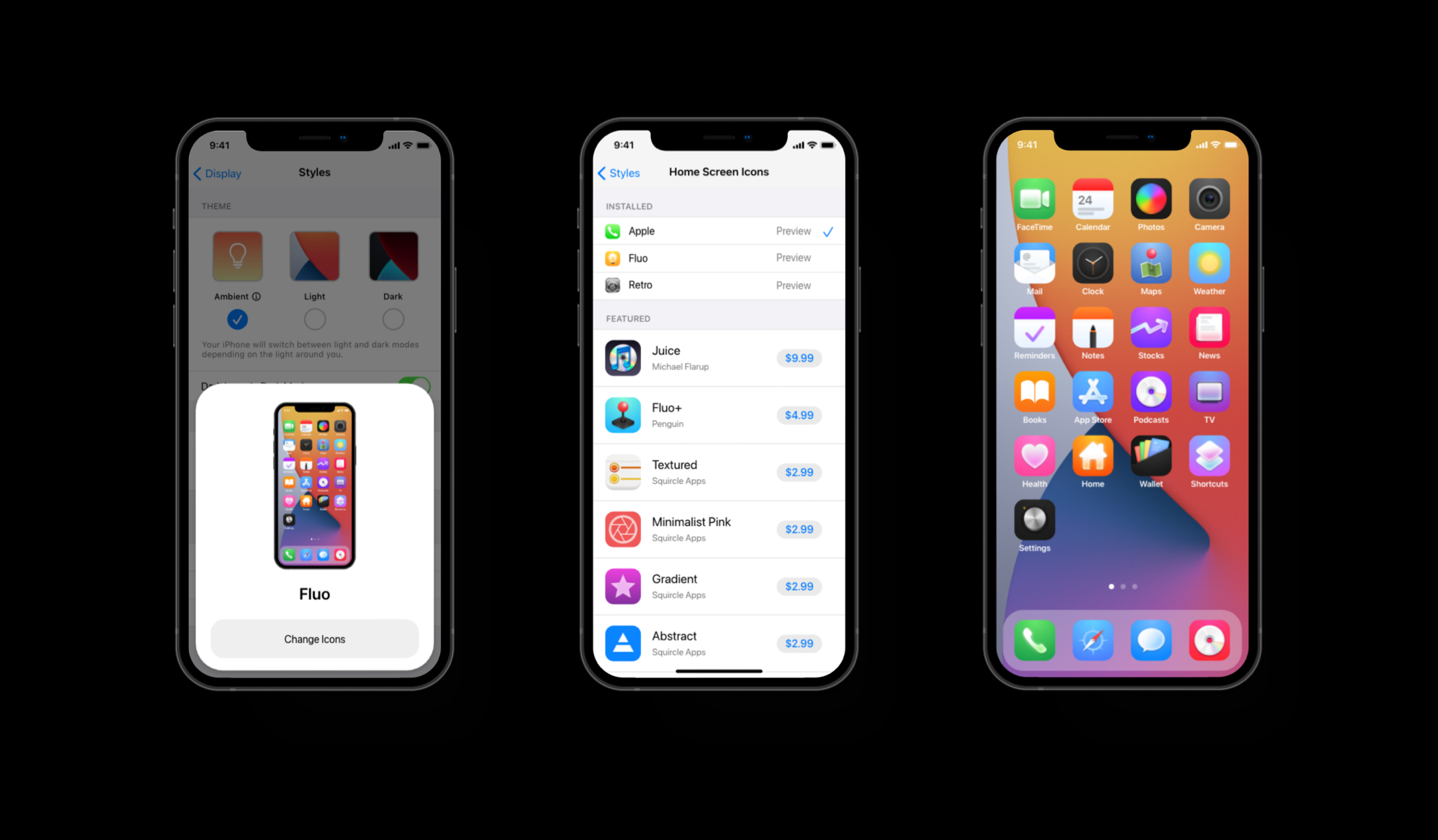Select Light radio button for theme
The height and width of the screenshot is (840, 1438).
coord(315,319)
